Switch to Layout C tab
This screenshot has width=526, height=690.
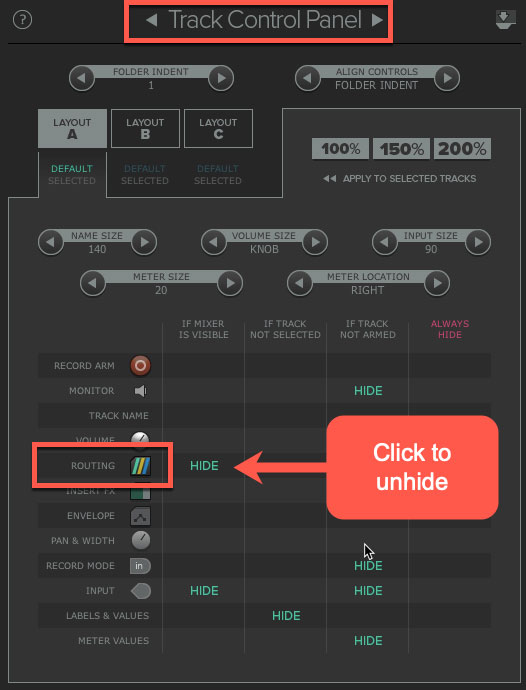(x=218, y=128)
